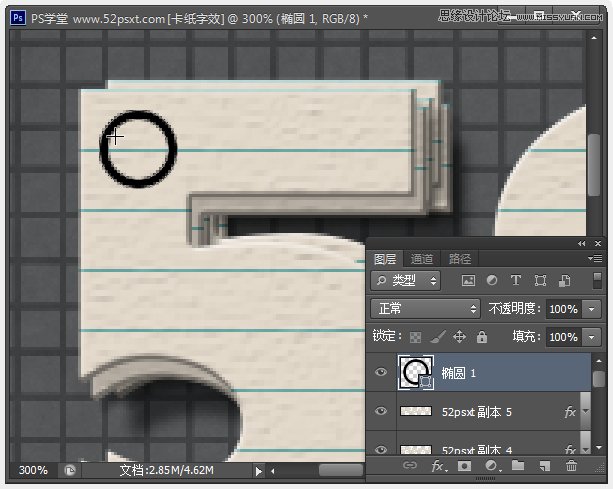
Task: Lock all padlock icon
Action: click(x=482, y=337)
